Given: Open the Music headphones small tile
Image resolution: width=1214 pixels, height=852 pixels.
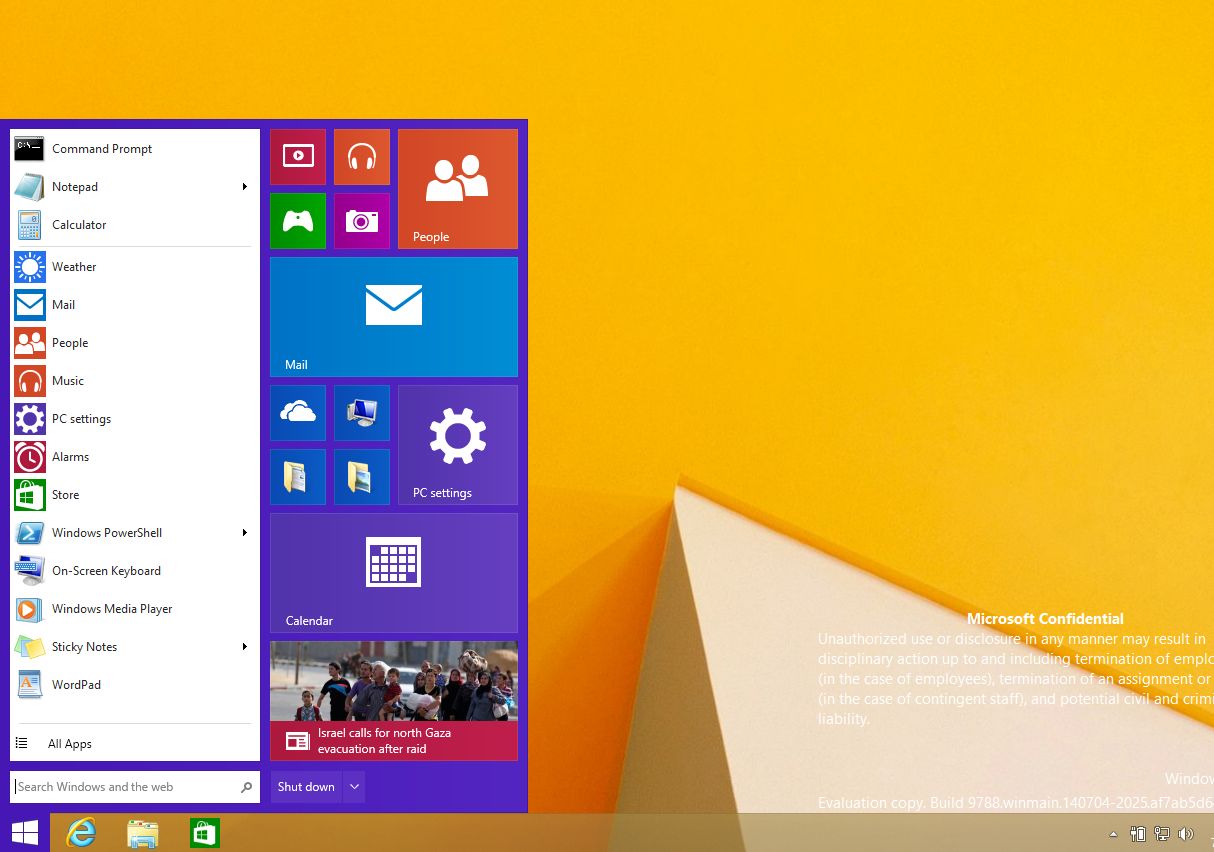Looking at the screenshot, I should [362, 157].
